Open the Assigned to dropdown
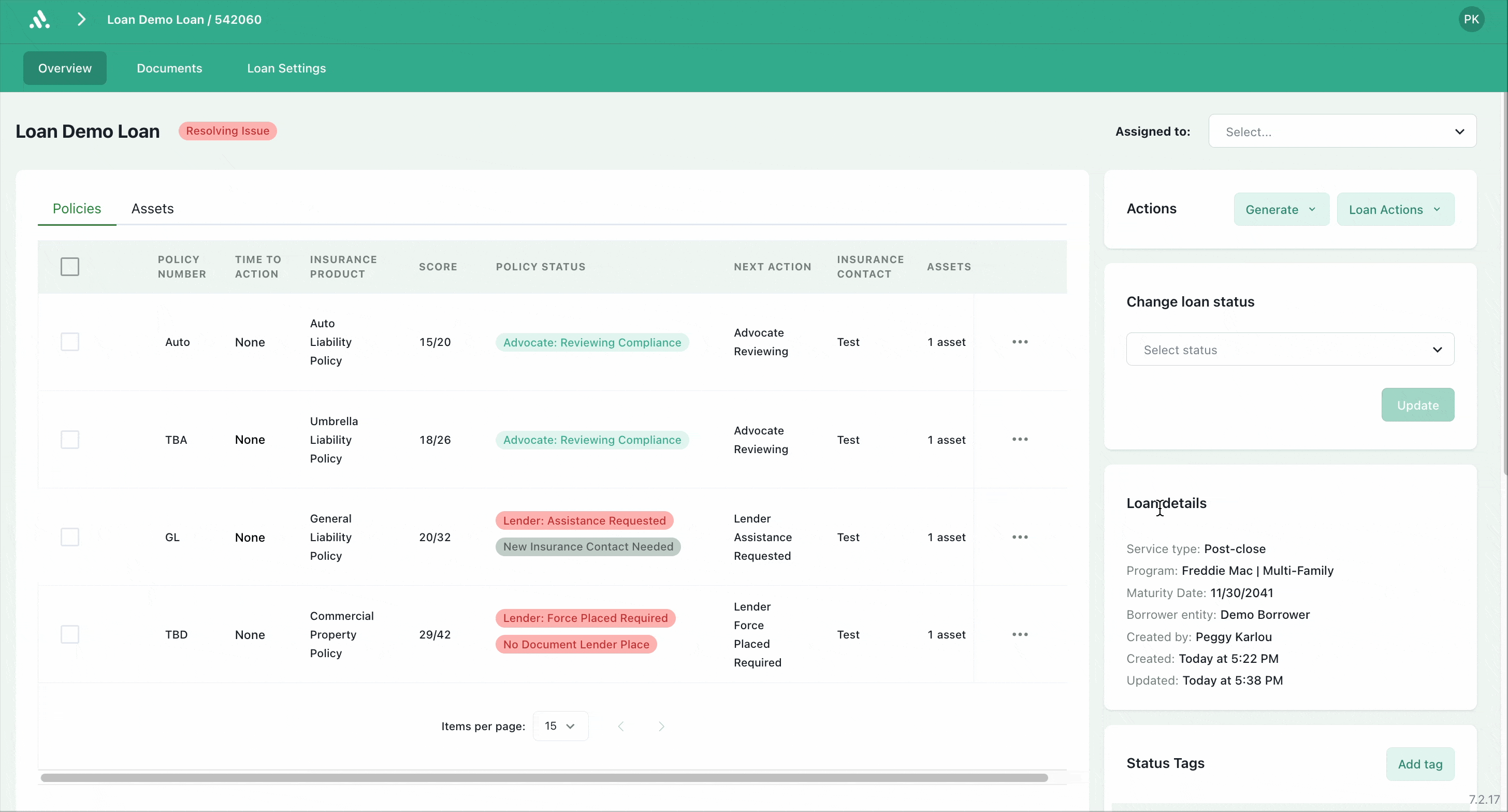Viewport: 1508px width, 812px height. point(1342,132)
